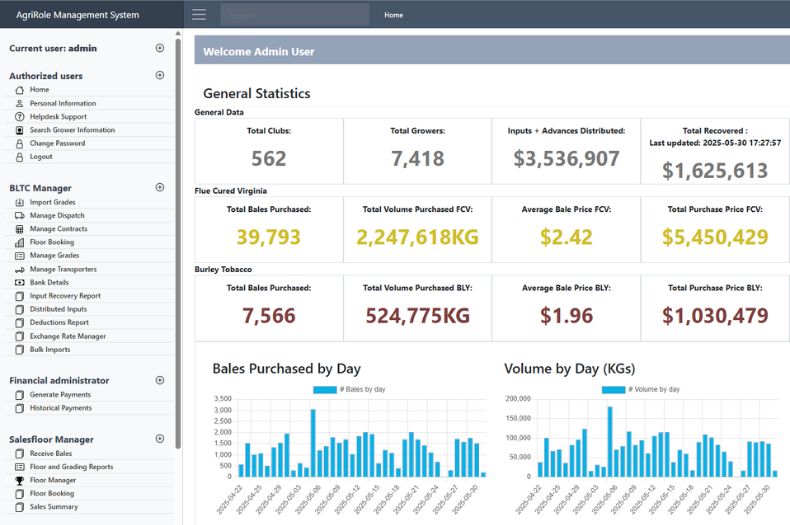Click the Floor Manager trophy icon
The image size is (790, 525).
(x=20, y=480)
